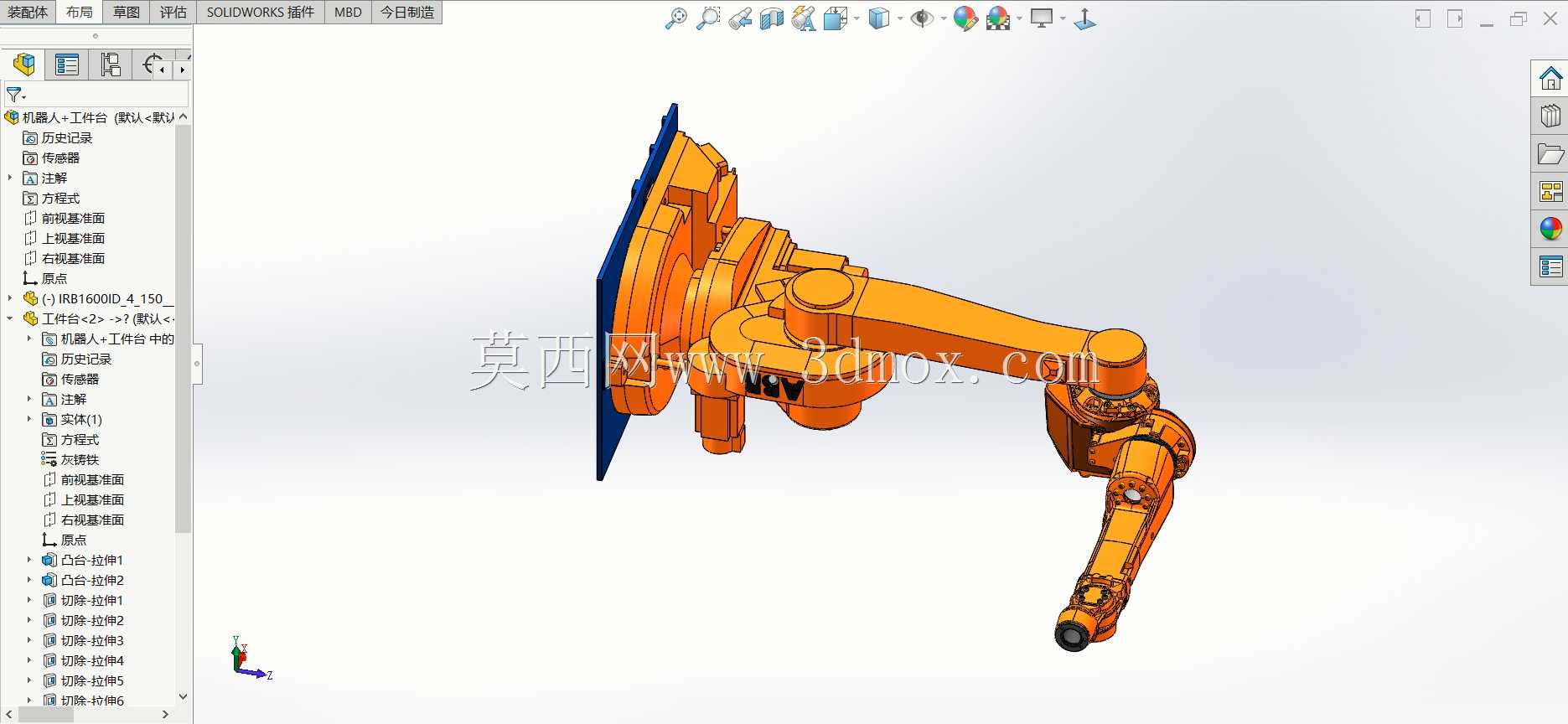
Task: Select the Zoom to Area tool
Action: click(x=708, y=18)
